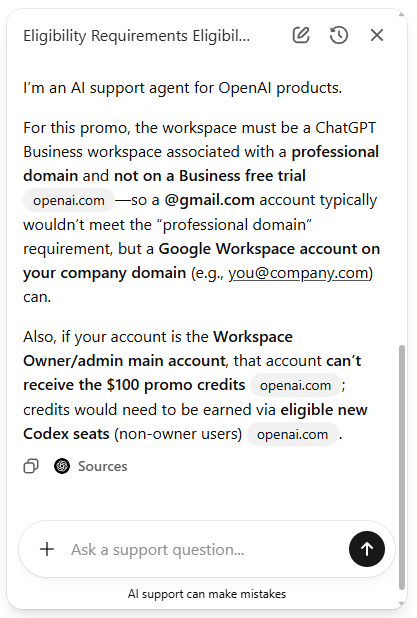Click the chat scrollbar thumb
This screenshot has width=417, height=618.
coord(402,467)
